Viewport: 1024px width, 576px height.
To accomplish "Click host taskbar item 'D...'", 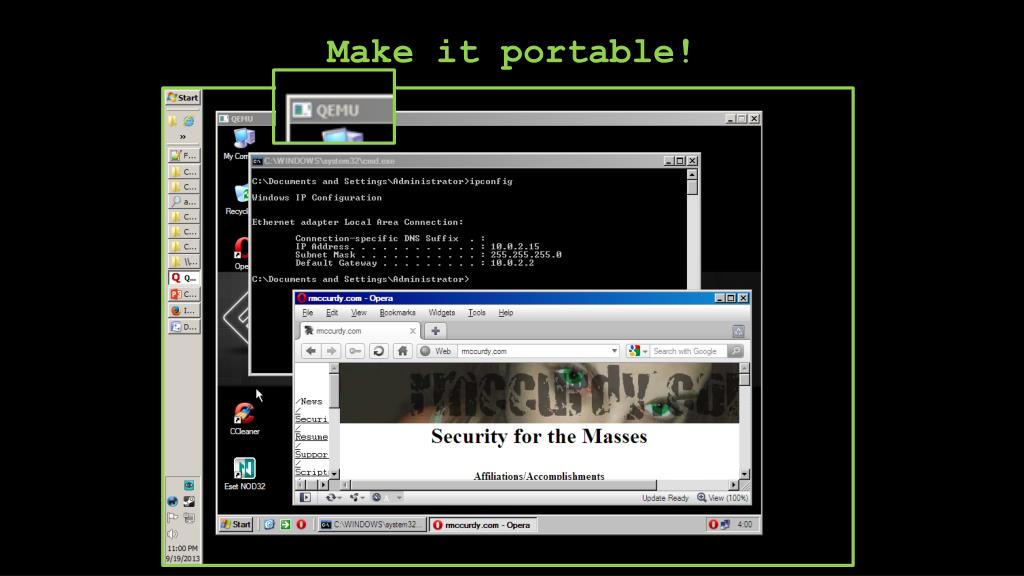I will pos(184,327).
